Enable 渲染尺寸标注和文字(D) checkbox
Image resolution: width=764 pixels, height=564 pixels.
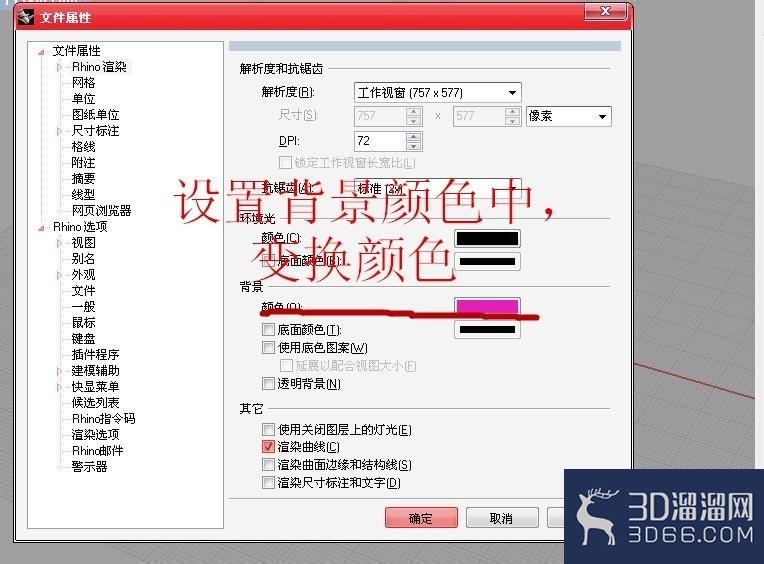[x=268, y=483]
